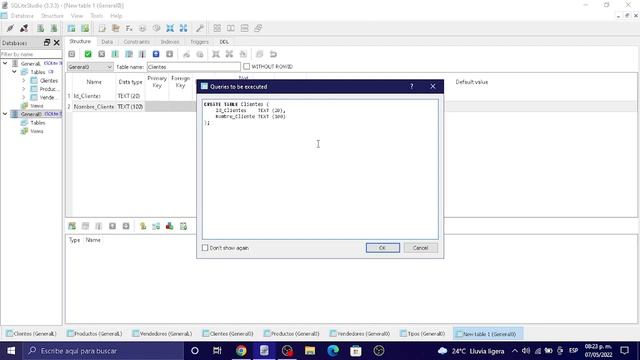
Task: Click the red and green blocks constraint icon
Action: click(x=169, y=226)
